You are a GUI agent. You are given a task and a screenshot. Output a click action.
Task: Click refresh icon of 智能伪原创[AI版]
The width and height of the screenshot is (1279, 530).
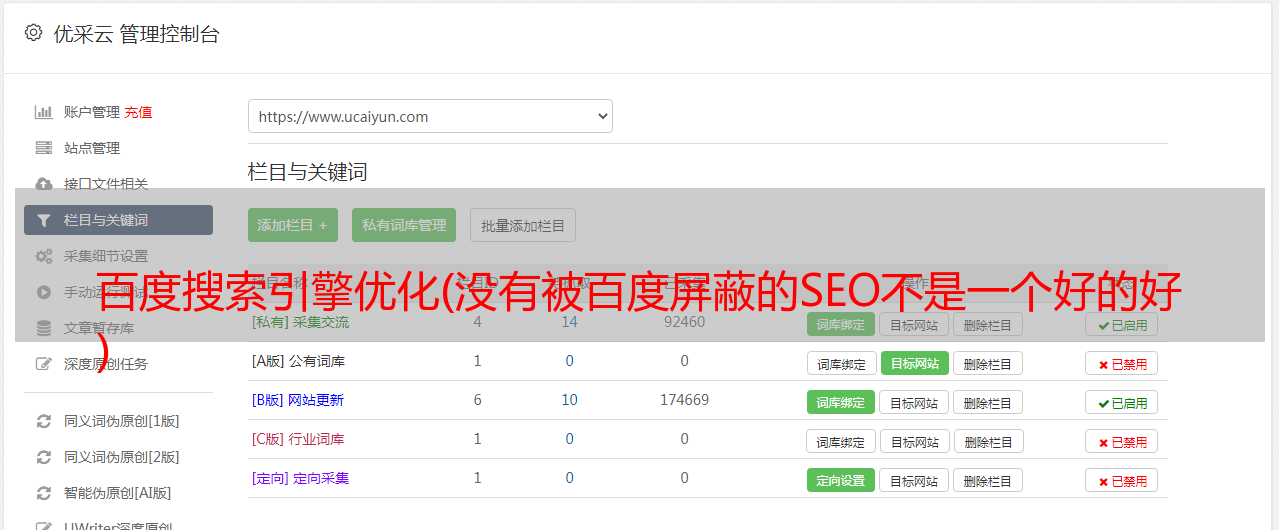point(44,493)
